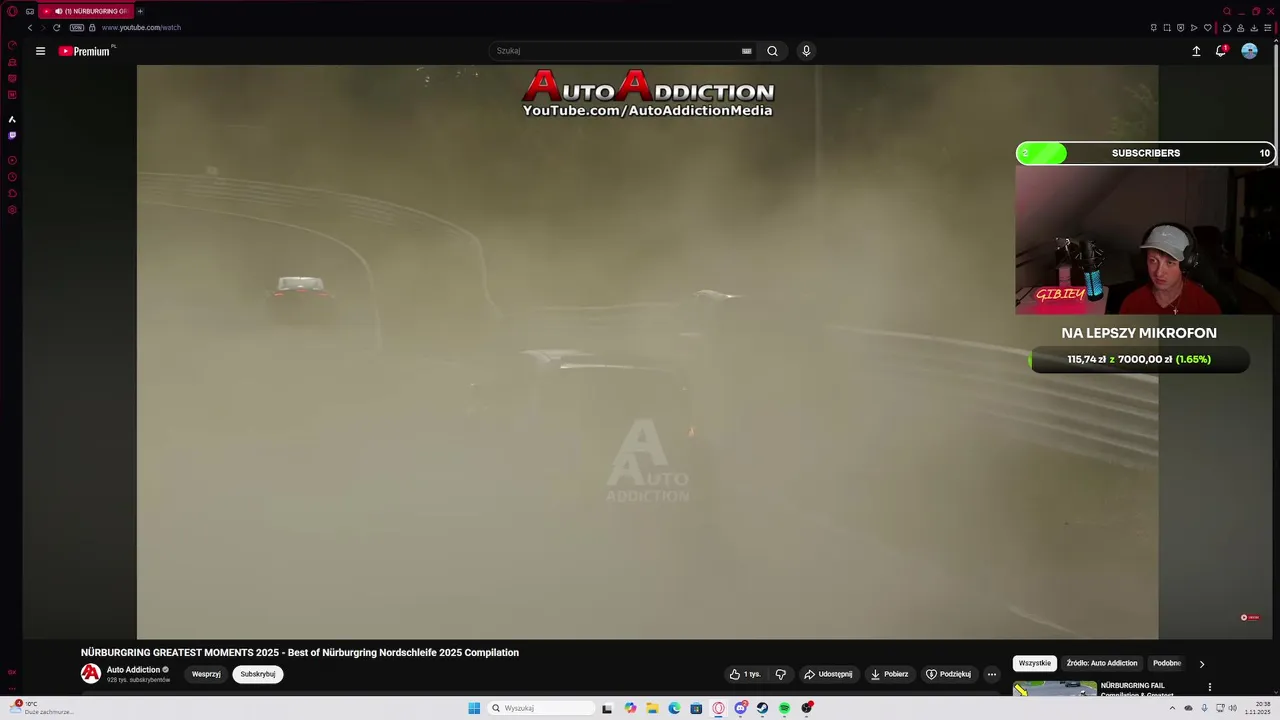Go back with browser back arrow
This screenshot has width=1280, height=720.
[x=30, y=28]
